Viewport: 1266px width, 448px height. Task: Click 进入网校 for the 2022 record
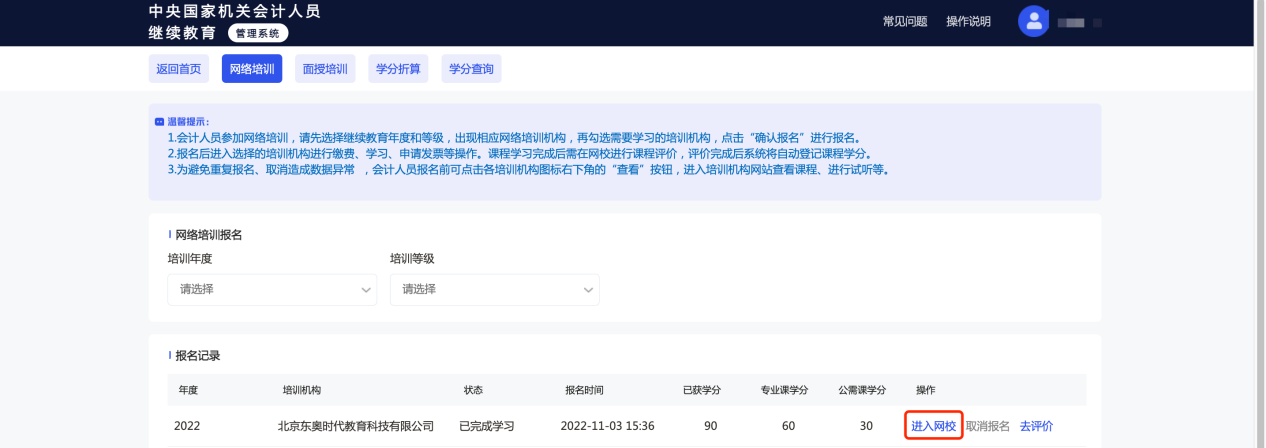click(933, 426)
